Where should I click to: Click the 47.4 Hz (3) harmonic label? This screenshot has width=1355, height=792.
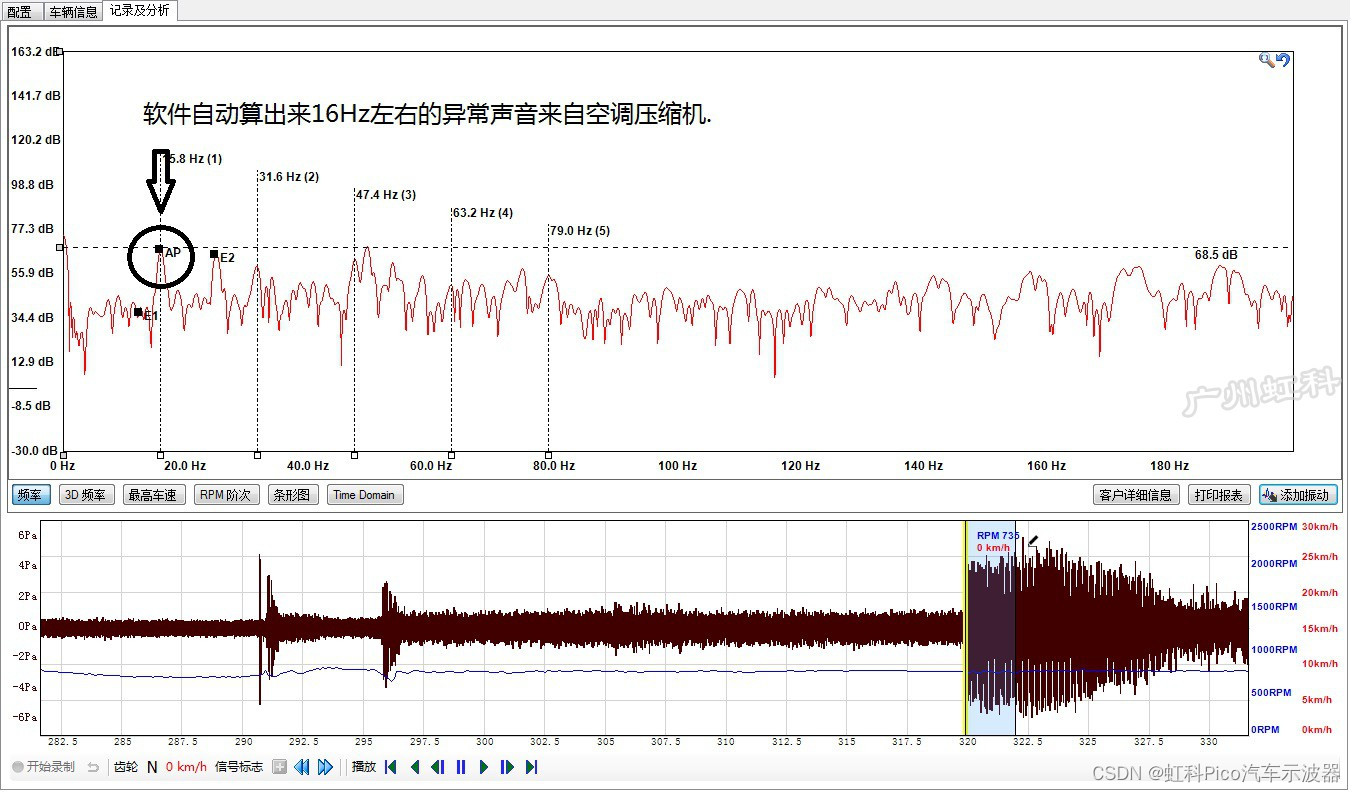tap(386, 195)
